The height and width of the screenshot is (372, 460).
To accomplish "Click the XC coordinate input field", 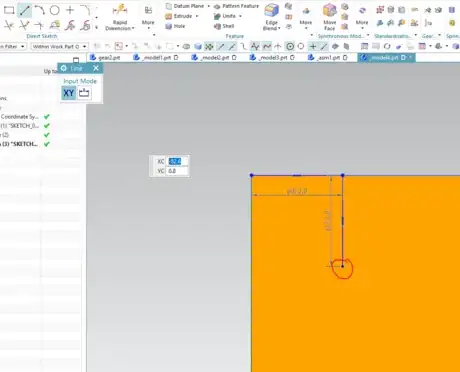I will (178, 162).
